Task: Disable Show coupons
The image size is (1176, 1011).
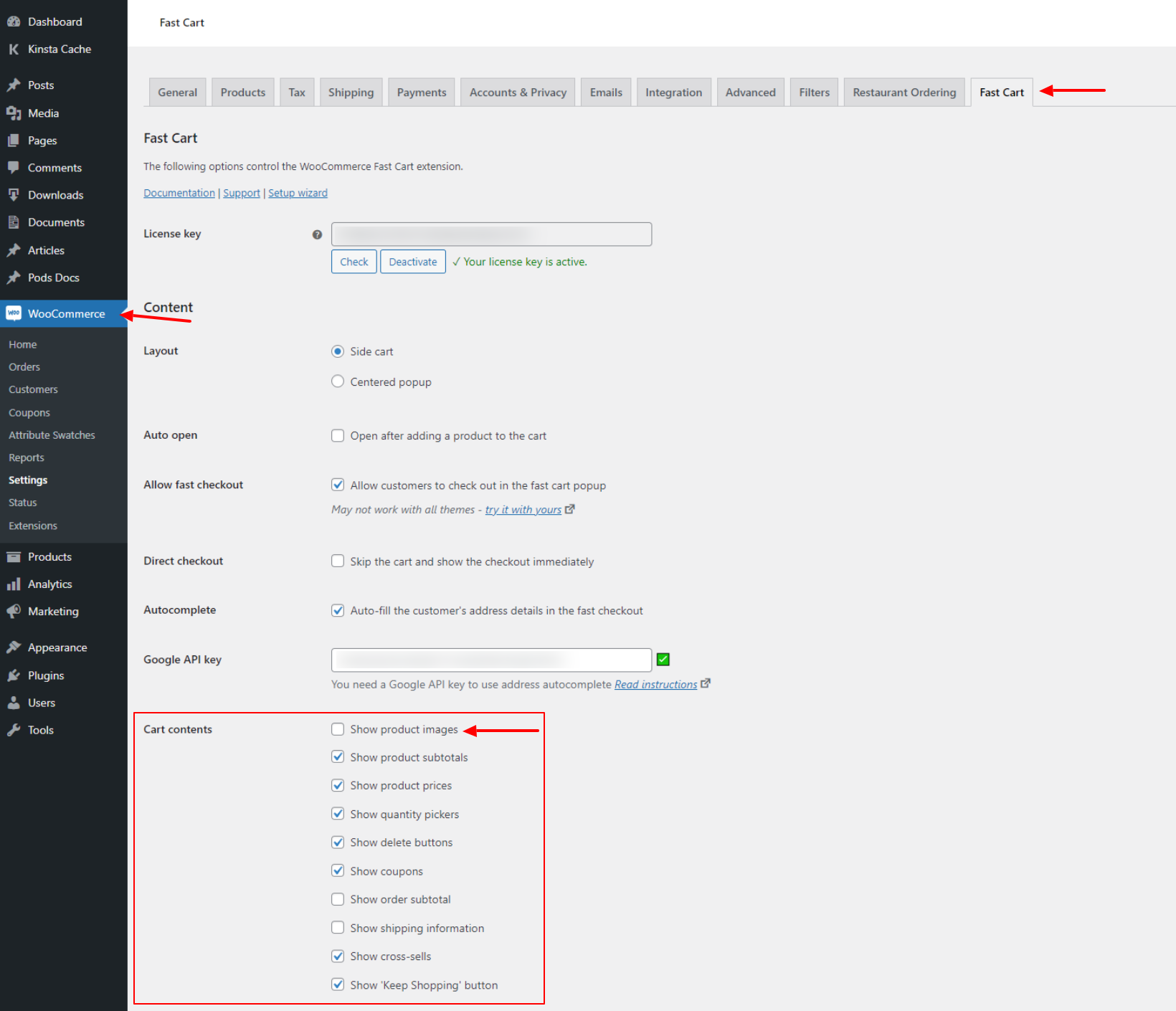Action: coord(337,870)
